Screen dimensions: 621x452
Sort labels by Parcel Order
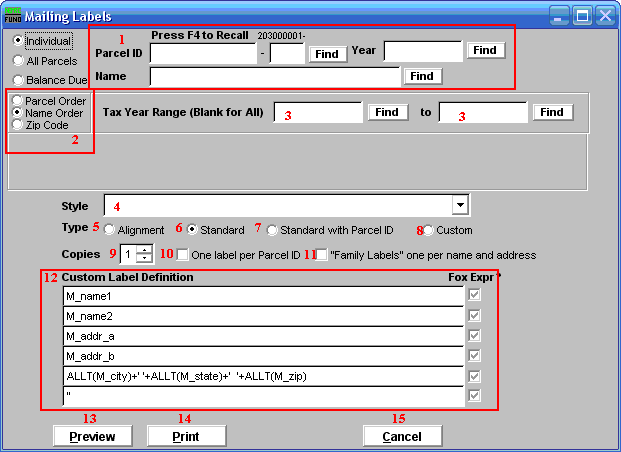tap(17, 101)
